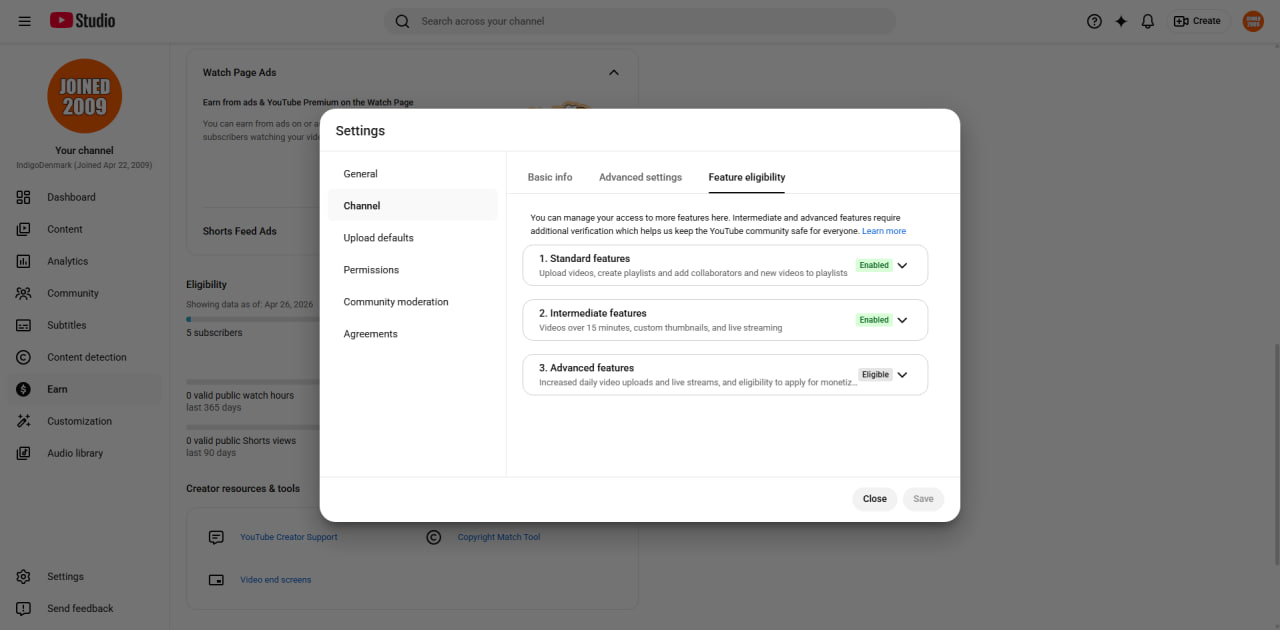
Task: Open the hamburger navigation menu
Action: (24, 21)
